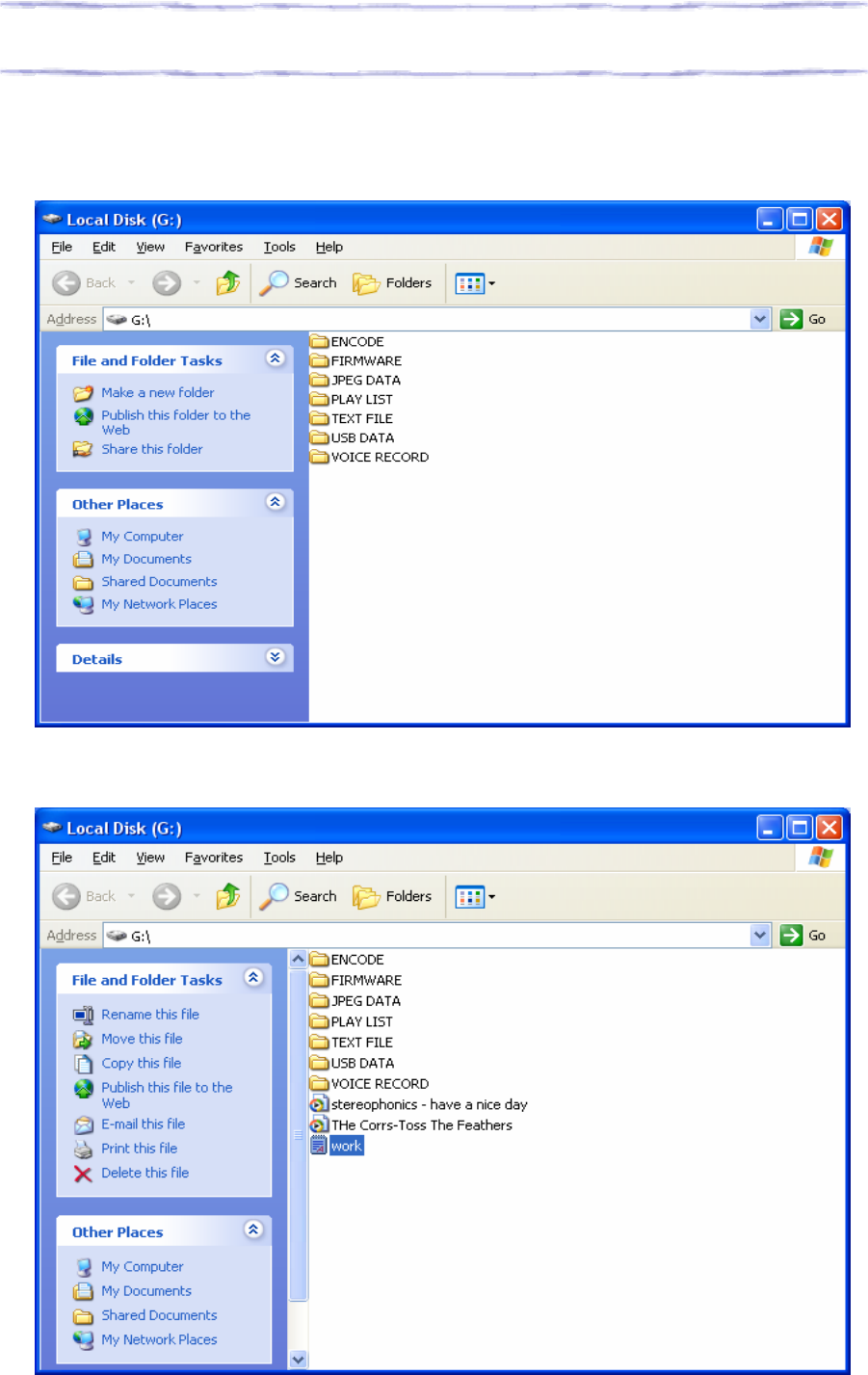Open Edit menu in upper window

click(x=104, y=247)
